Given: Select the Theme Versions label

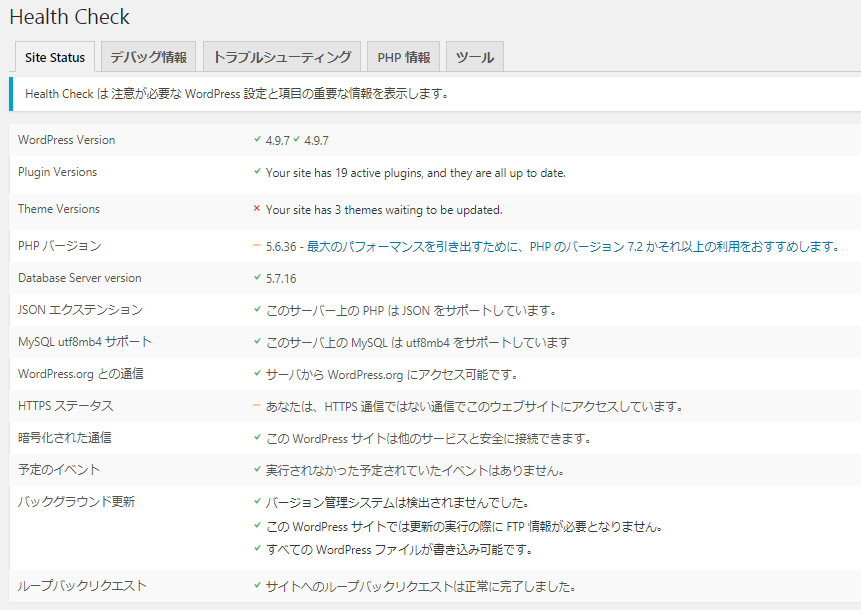Looking at the screenshot, I should coord(59,209).
